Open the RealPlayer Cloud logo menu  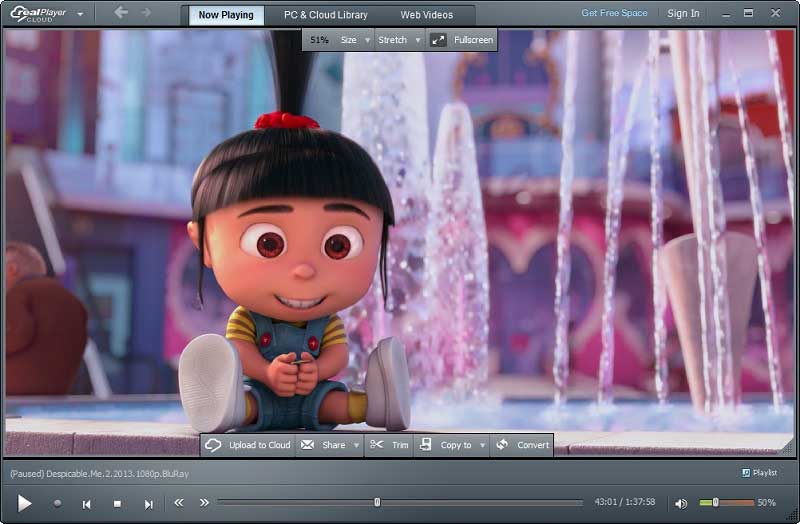(46, 14)
